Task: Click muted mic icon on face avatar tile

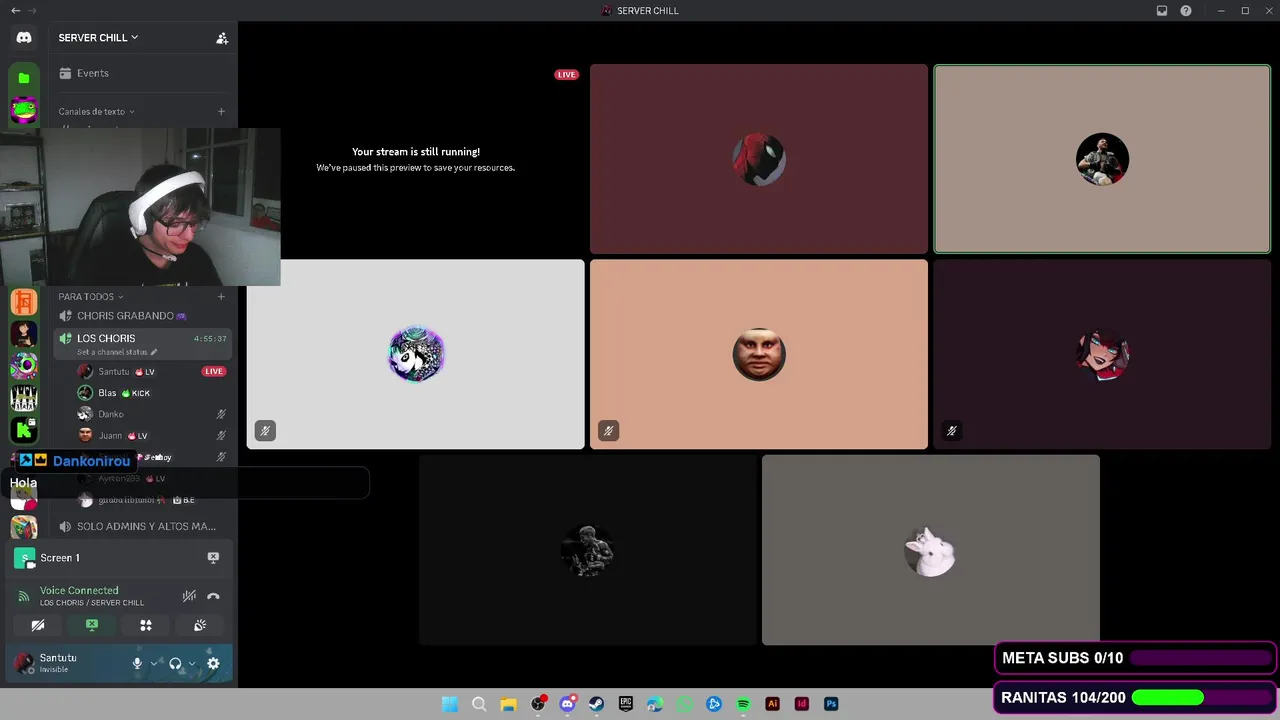Action: coord(608,431)
